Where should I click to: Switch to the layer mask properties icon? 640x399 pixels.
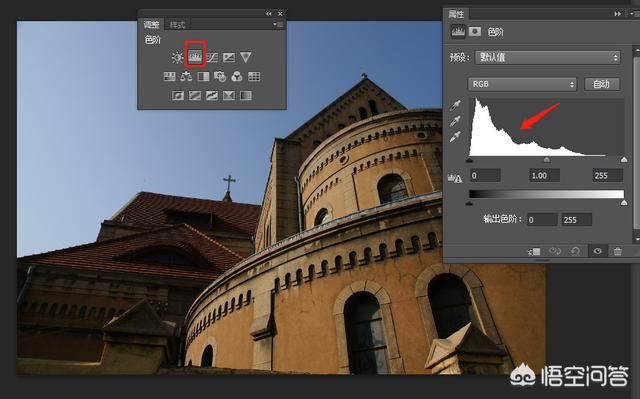pyautogui.click(x=475, y=31)
